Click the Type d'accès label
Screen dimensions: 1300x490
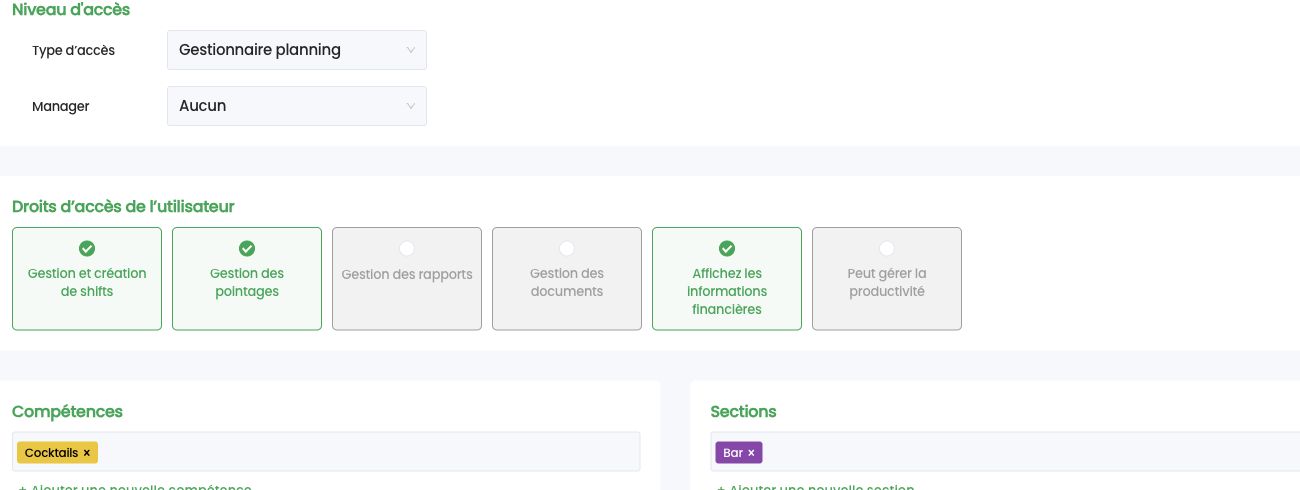73,50
